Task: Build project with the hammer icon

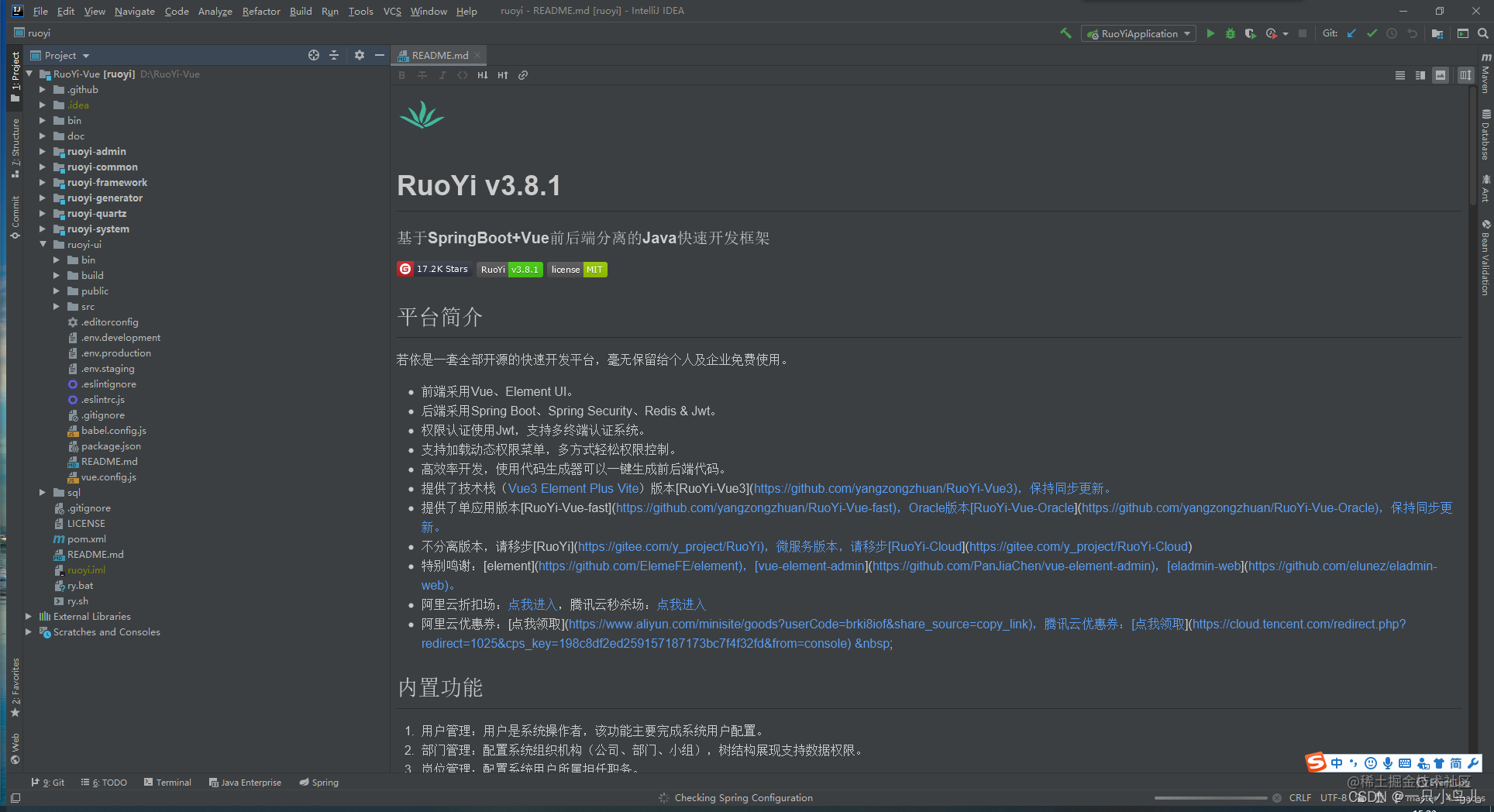Action: tap(1066, 33)
